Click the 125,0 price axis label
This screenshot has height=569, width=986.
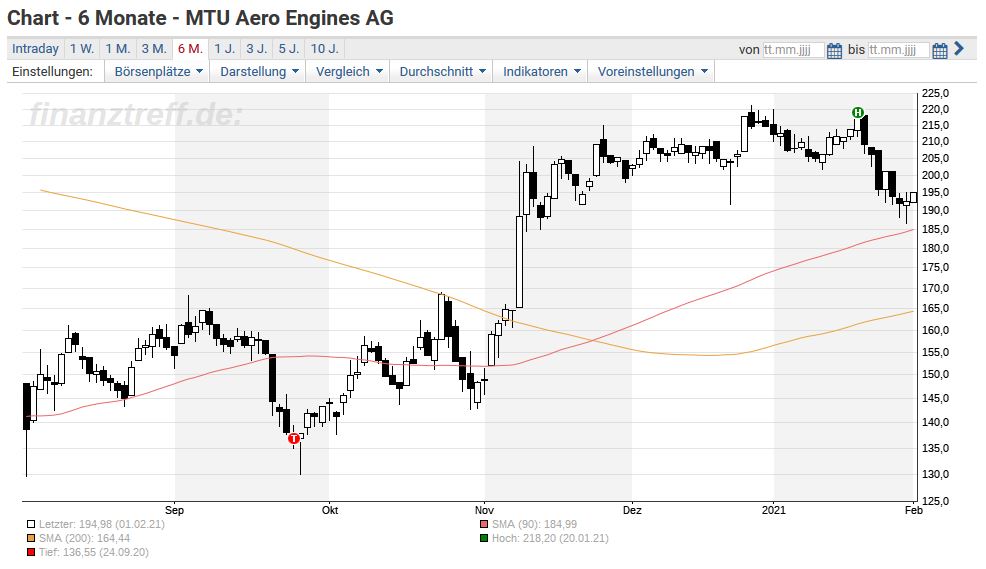(935, 502)
